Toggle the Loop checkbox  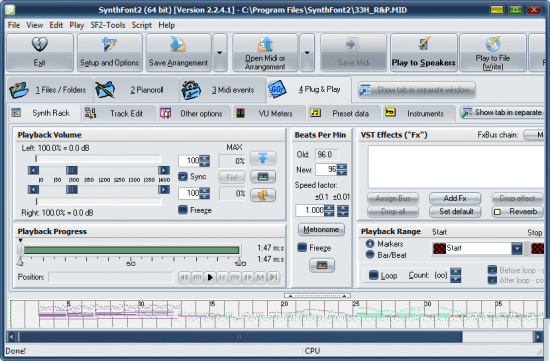[x=374, y=275]
